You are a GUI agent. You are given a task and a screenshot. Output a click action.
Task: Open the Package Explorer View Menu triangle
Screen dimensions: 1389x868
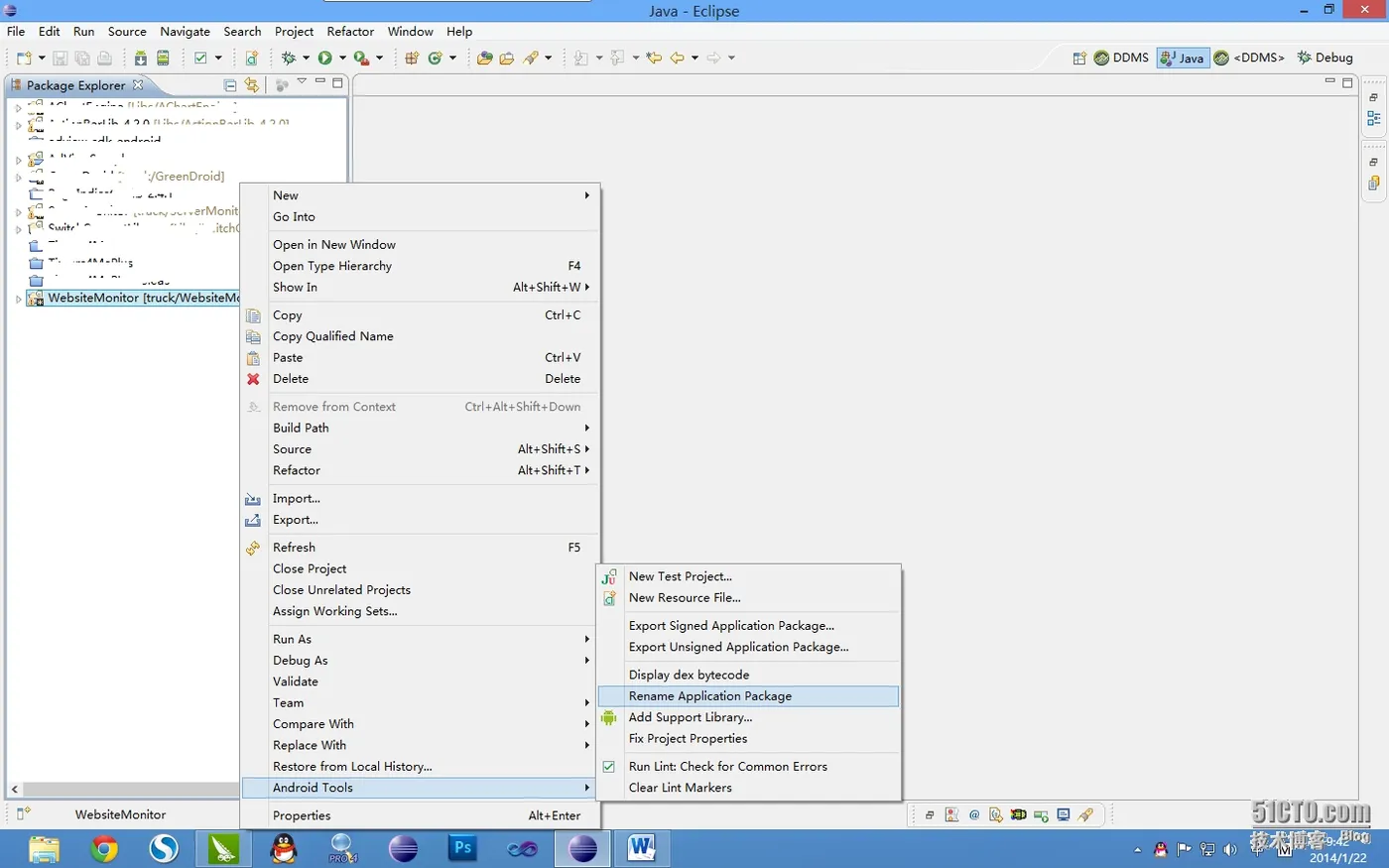pos(302,82)
